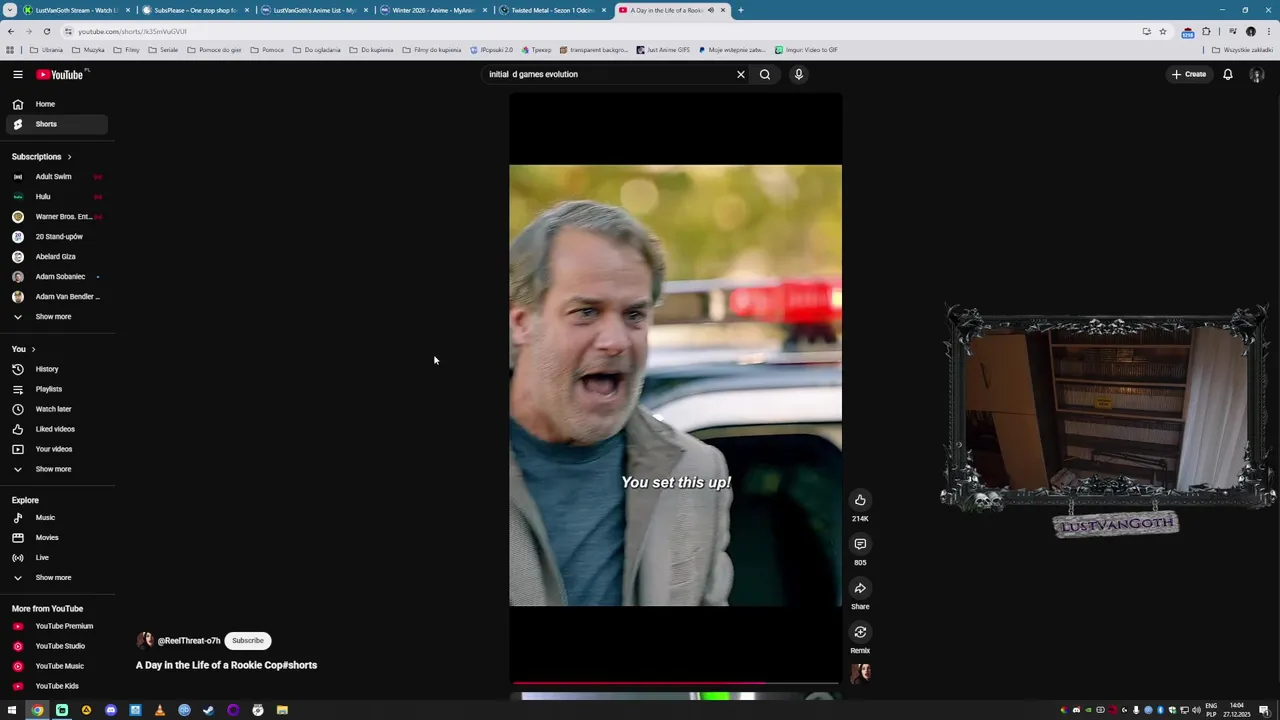
Task: Open Discord from the taskbar
Action: click(111, 710)
